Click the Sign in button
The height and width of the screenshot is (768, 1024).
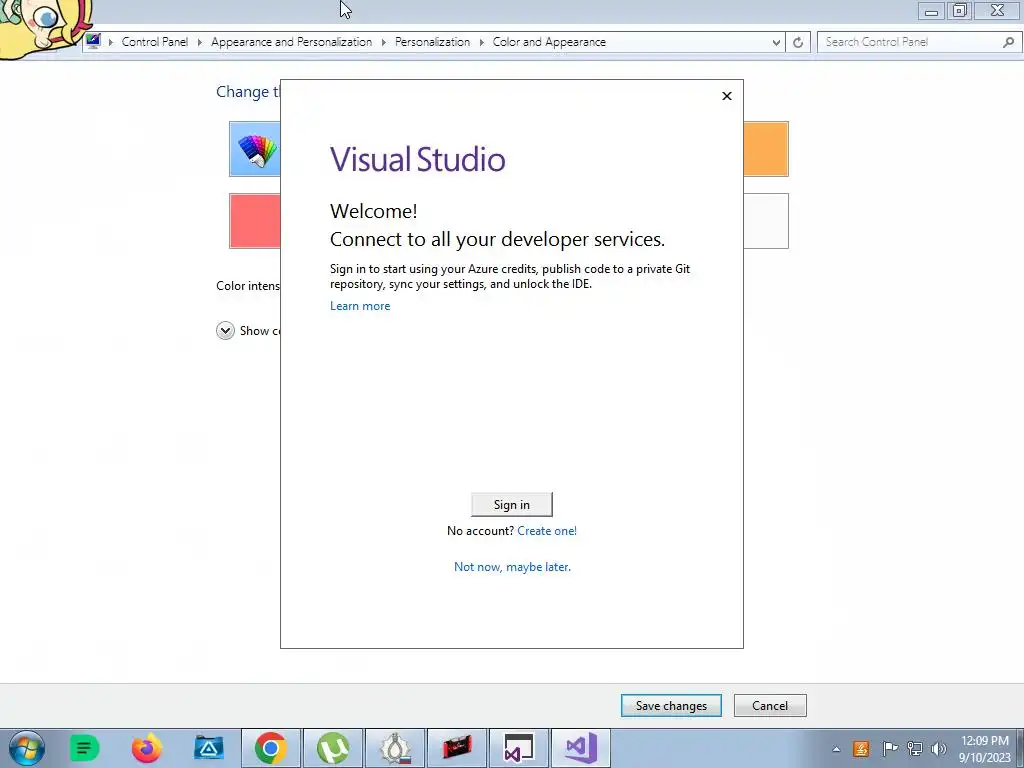point(511,504)
